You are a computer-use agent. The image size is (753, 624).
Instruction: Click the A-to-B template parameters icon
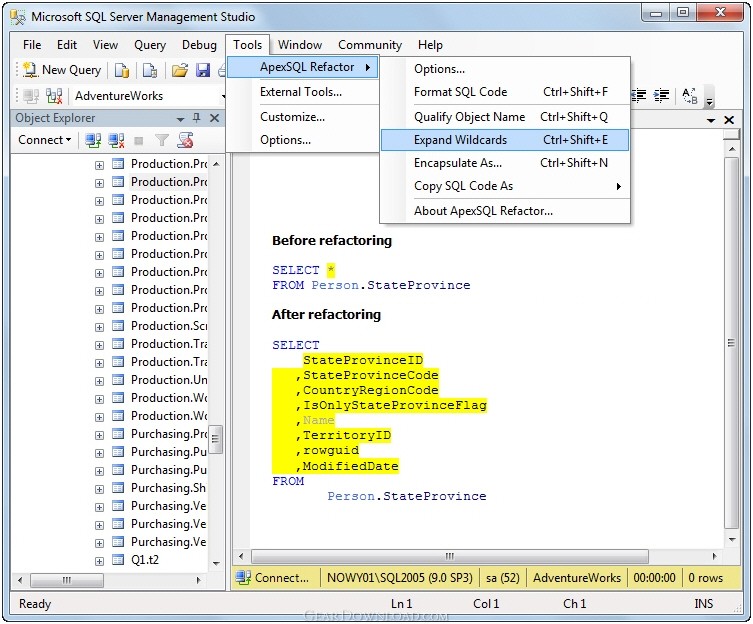coord(690,96)
